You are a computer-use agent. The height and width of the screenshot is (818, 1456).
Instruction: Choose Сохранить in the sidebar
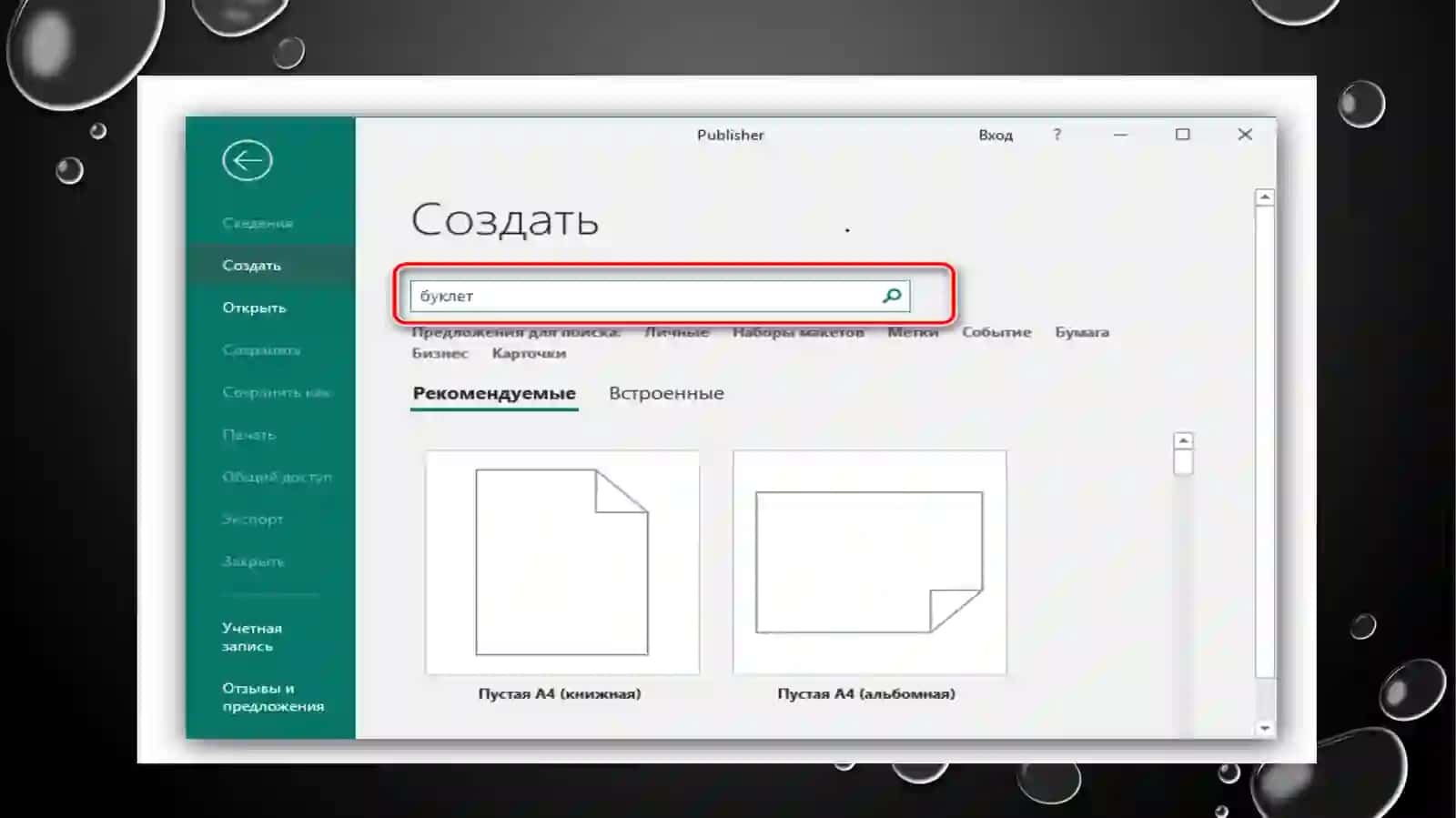coord(261,350)
